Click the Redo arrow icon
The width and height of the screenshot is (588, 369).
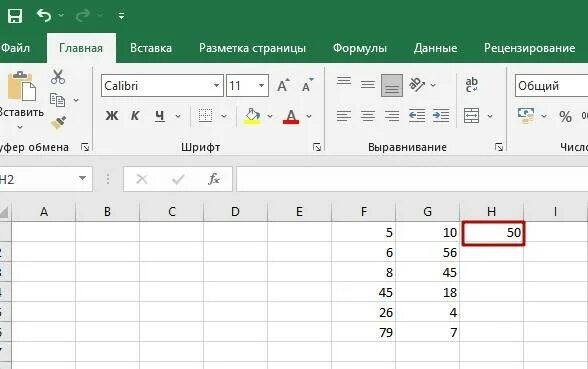(x=83, y=15)
